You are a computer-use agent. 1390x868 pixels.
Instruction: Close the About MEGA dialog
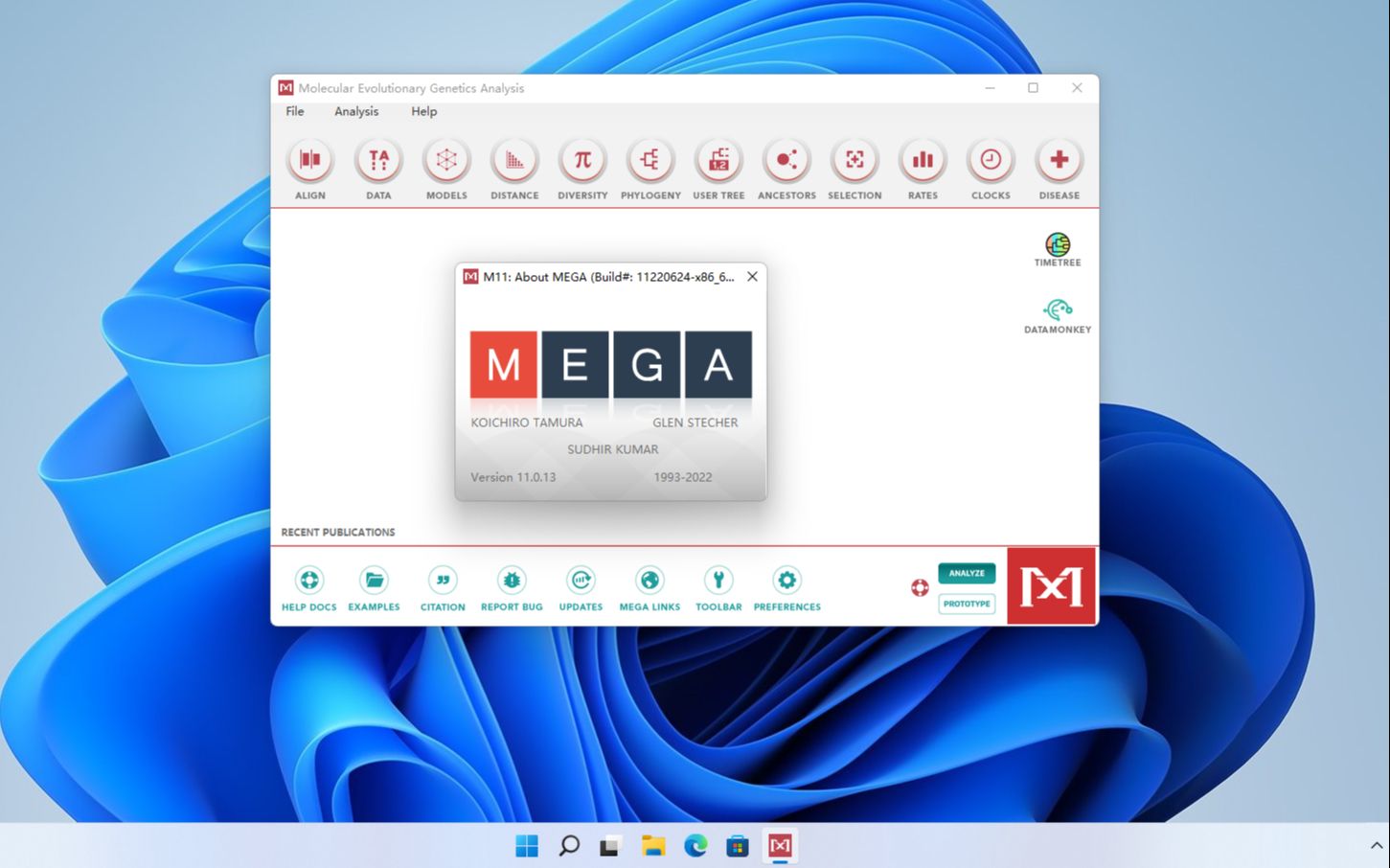click(752, 277)
